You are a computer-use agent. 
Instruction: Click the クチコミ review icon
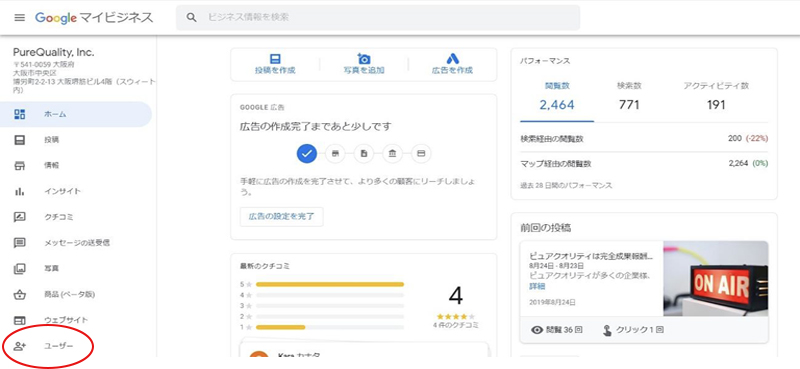[x=19, y=217]
